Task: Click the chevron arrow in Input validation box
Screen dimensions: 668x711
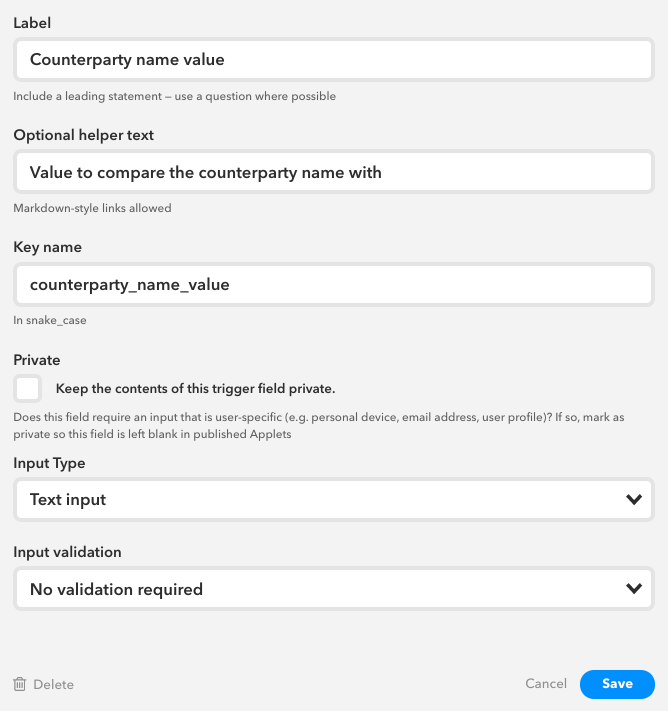Action: (634, 589)
